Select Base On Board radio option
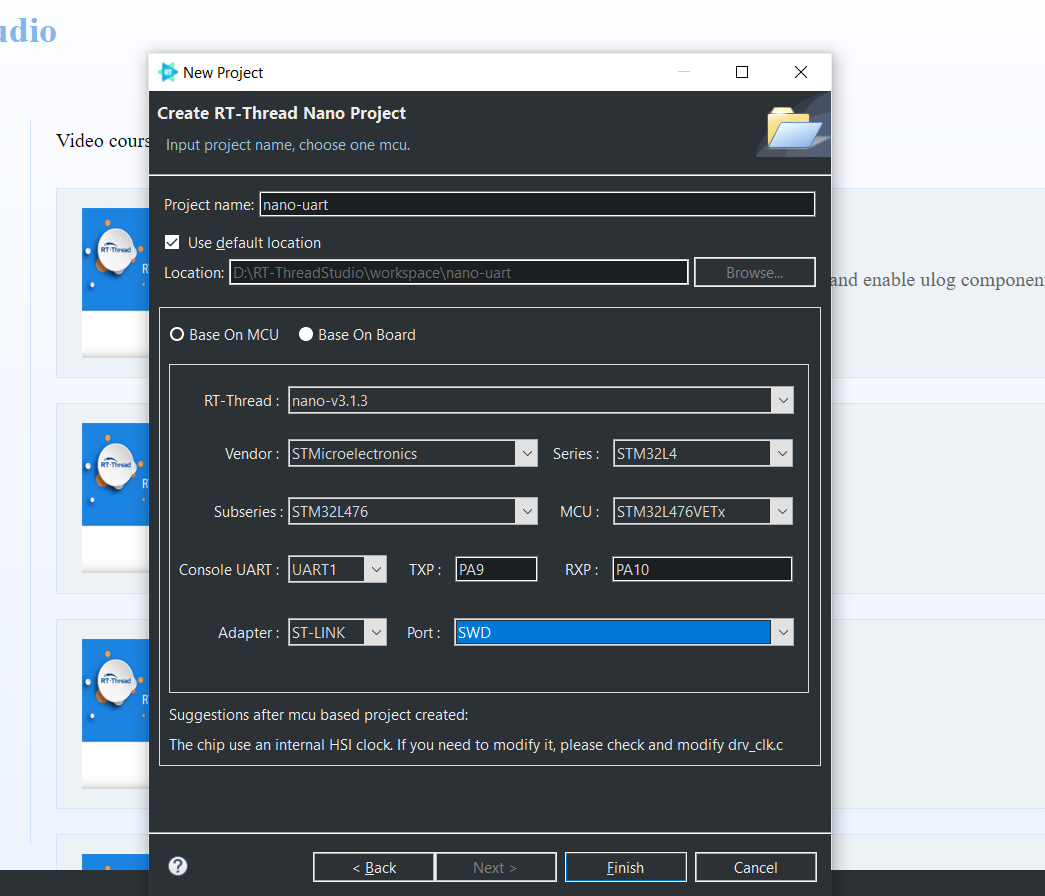 357,335
